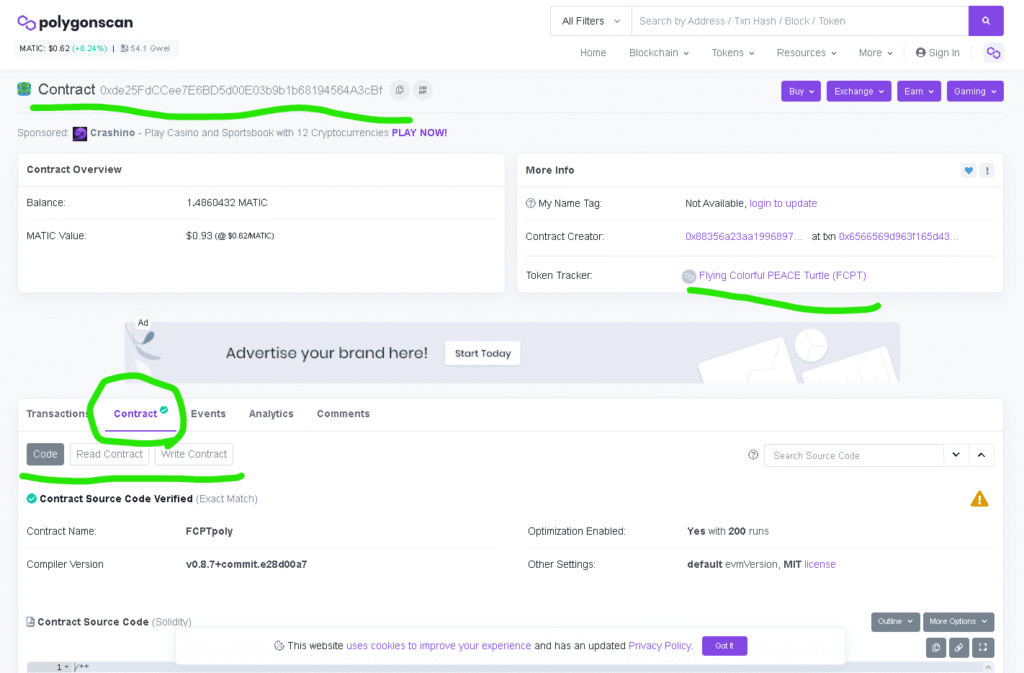Open the Outline dropdown
The height and width of the screenshot is (673, 1024).
895,622
